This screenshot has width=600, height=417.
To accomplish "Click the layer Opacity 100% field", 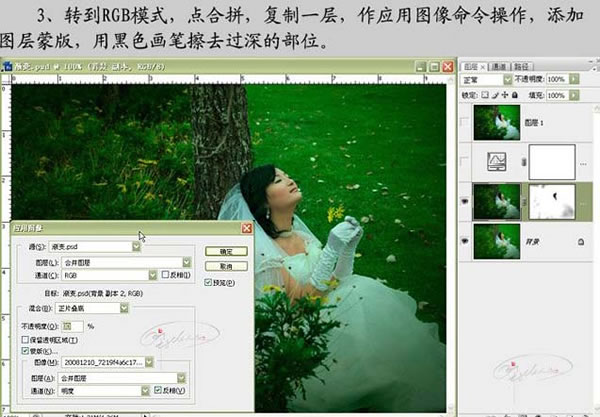I will click(557, 79).
